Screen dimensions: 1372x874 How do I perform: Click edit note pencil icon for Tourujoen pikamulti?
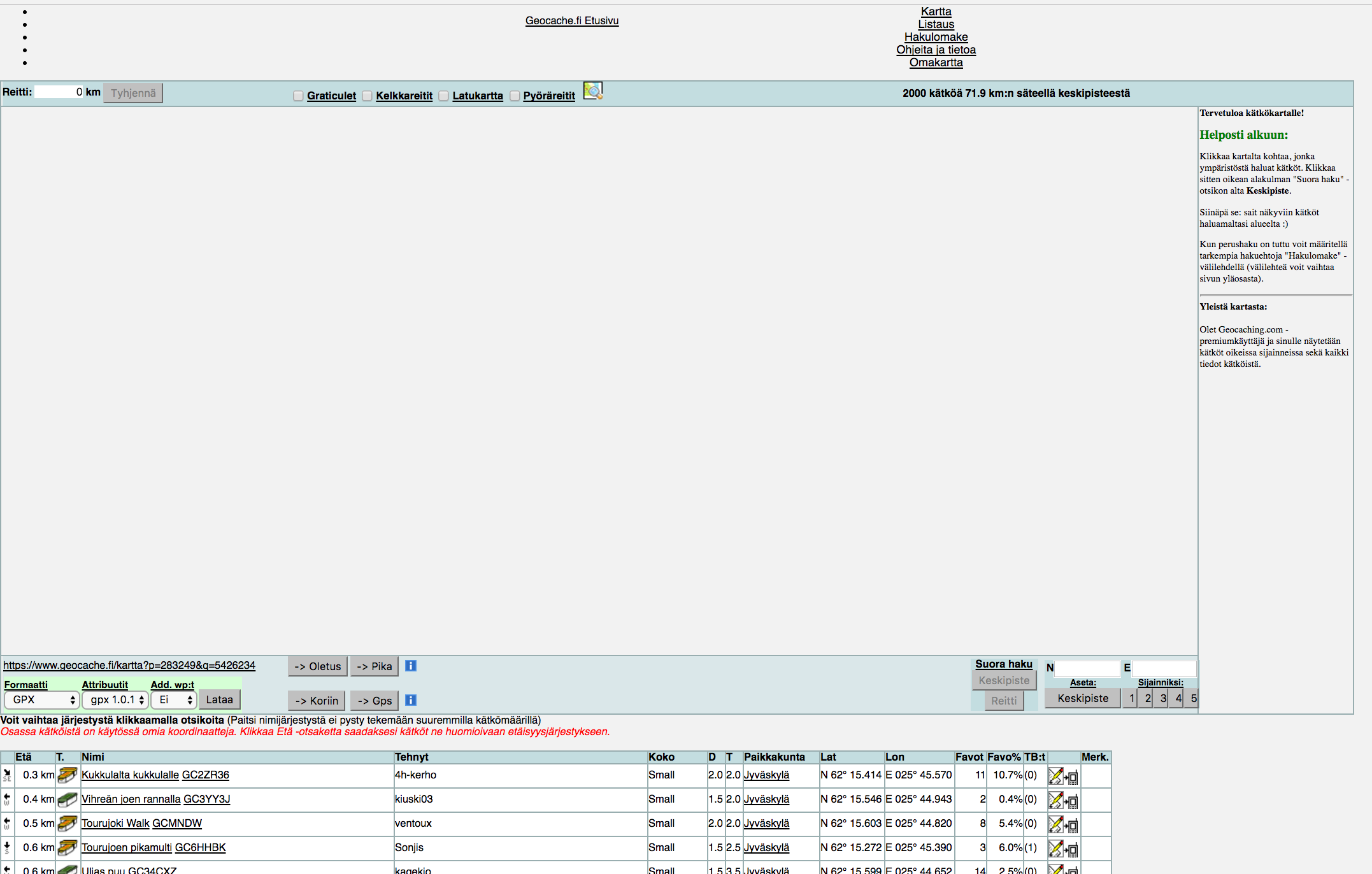pyautogui.click(x=1055, y=849)
